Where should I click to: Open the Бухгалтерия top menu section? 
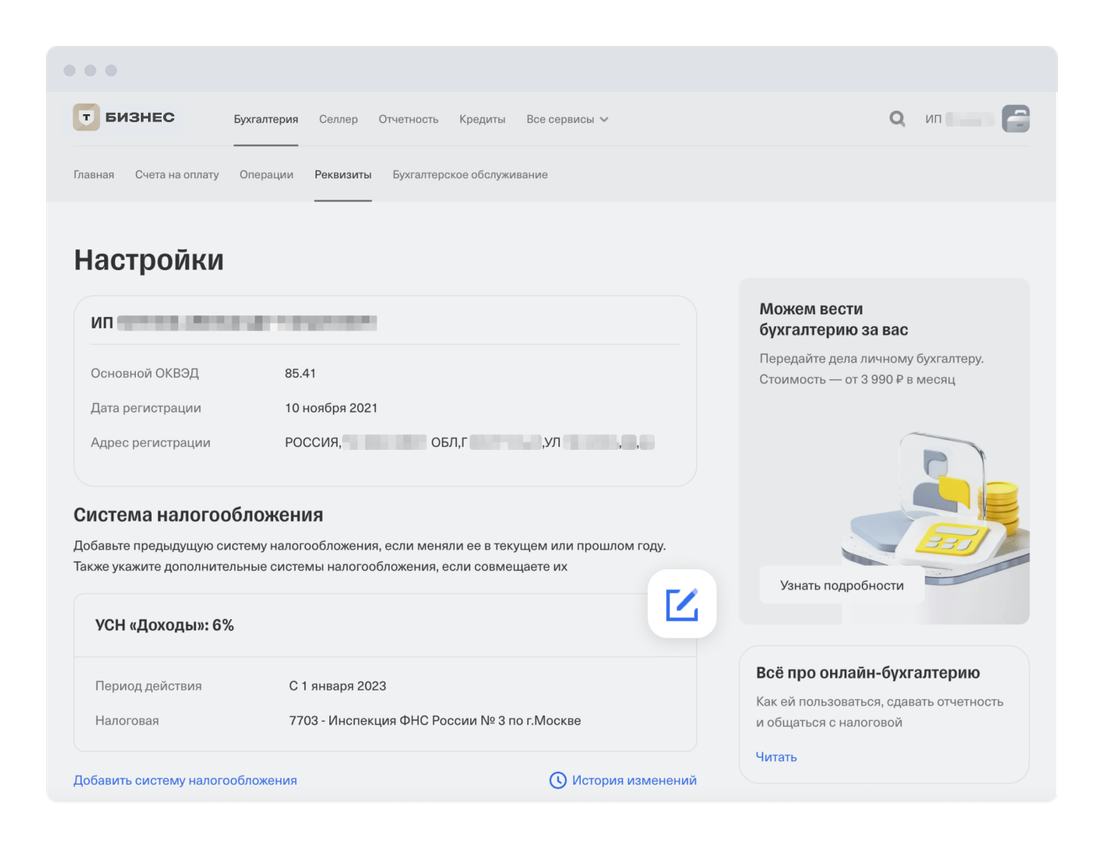266,119
